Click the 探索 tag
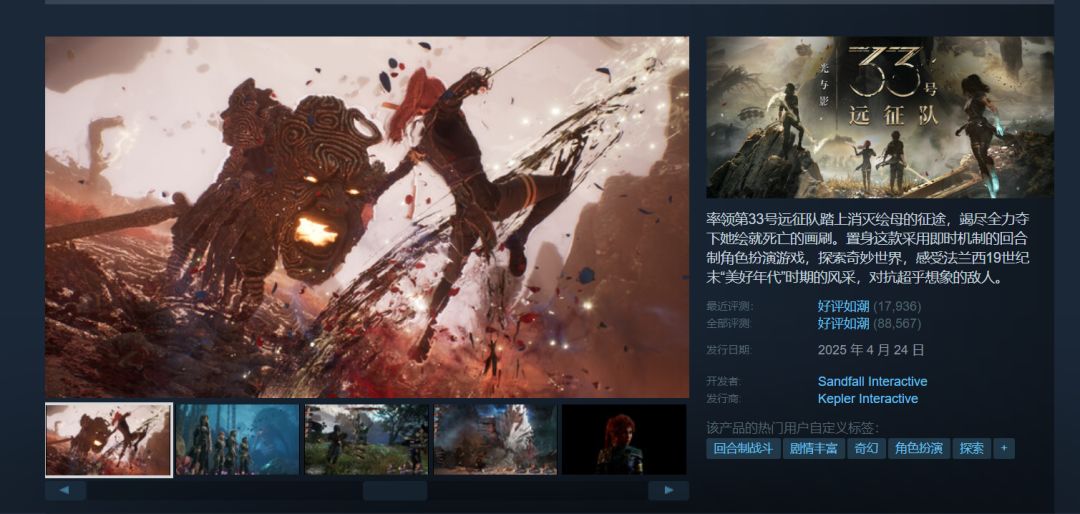 tap(972, 449)
